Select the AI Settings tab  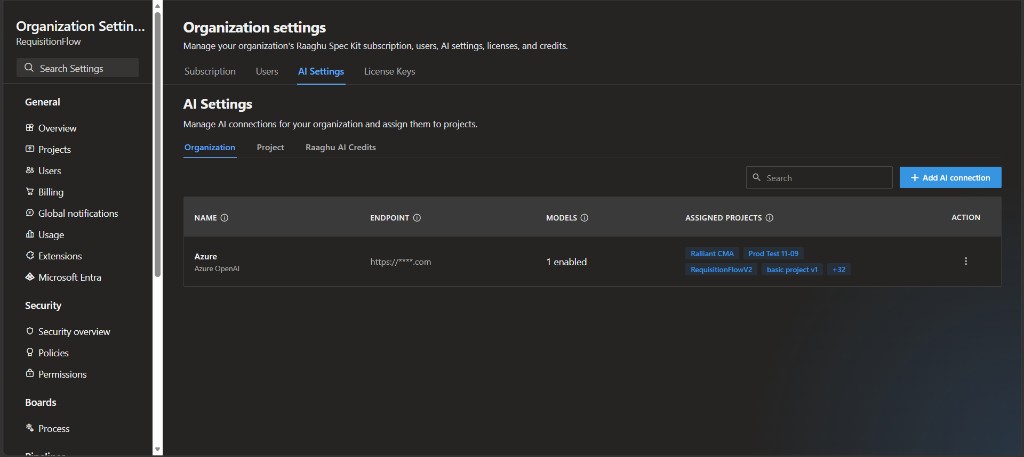pyautogui.click(x=321, y=72)
